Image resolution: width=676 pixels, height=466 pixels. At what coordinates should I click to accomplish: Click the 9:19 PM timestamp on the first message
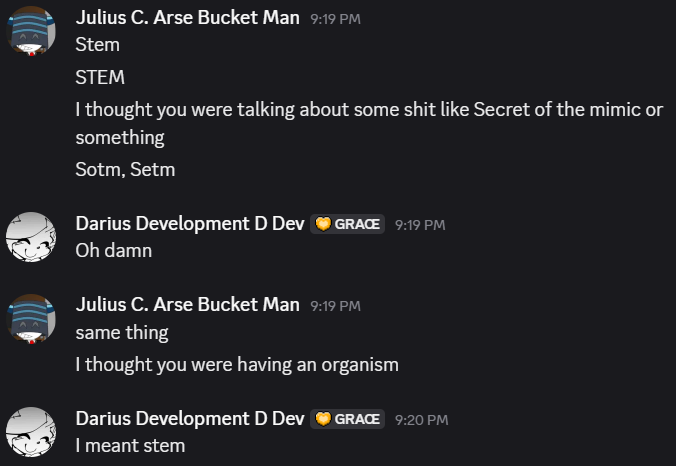[335, 19]
